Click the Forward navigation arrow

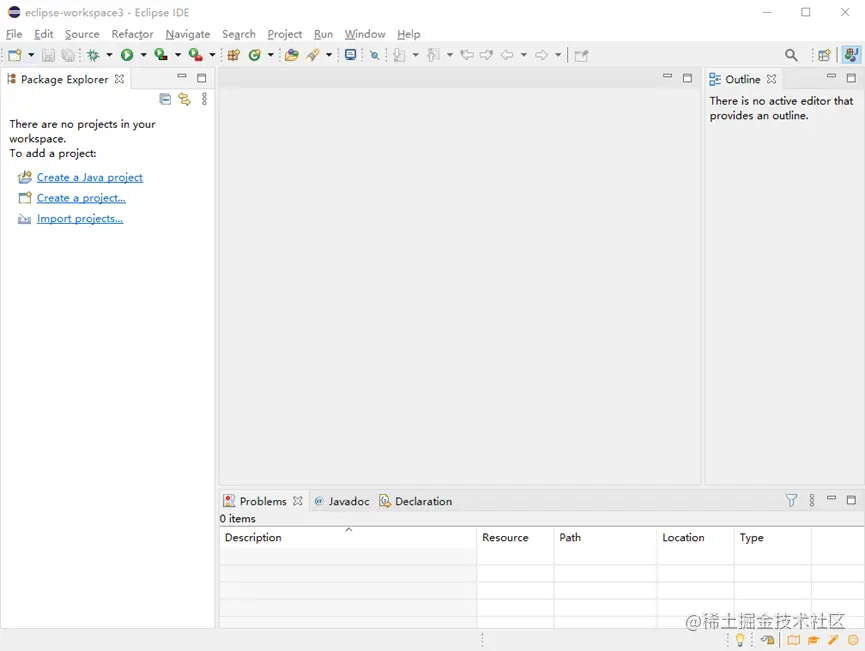541,55
